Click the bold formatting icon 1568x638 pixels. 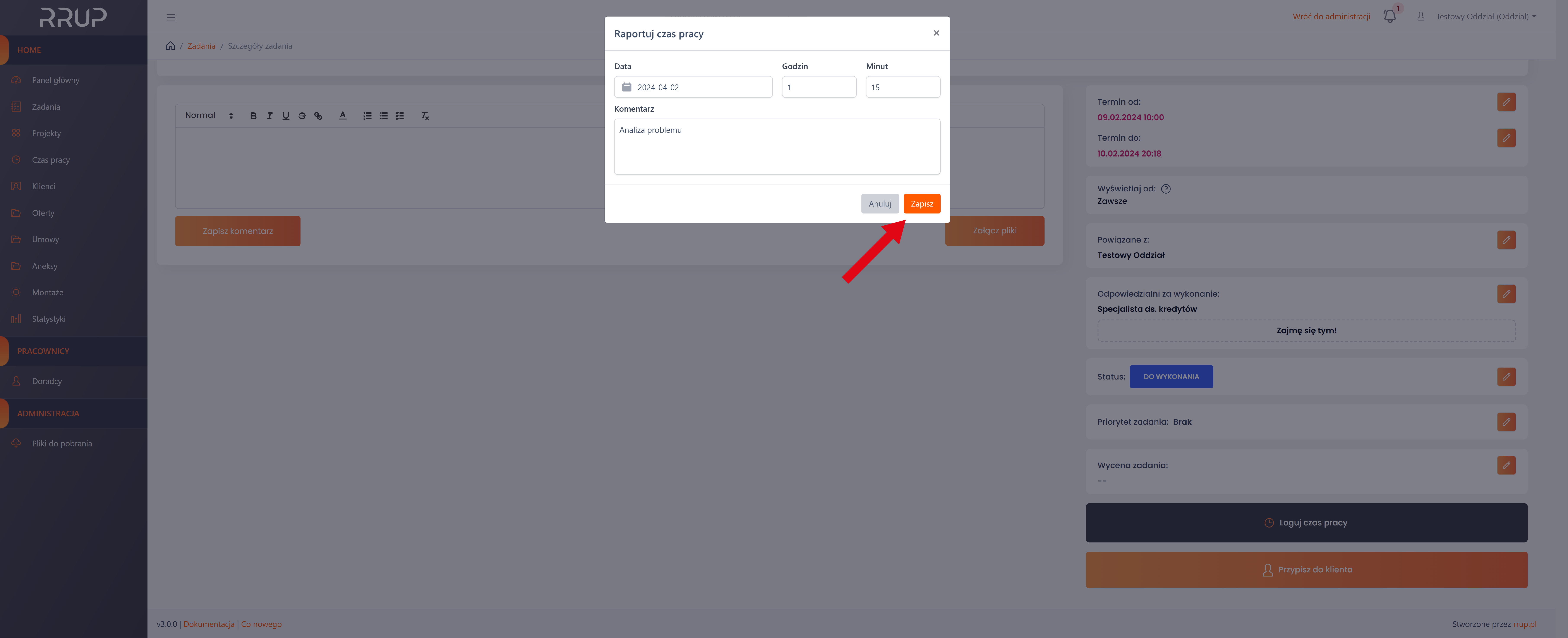pyautogui.click(x=253, y=116)
